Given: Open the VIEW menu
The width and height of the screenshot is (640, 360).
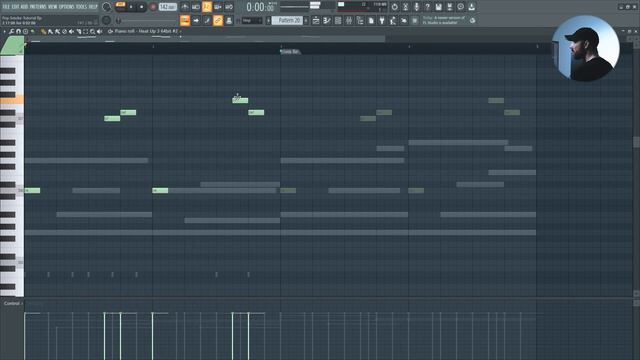Looking at the screenshot, I should (53, 7).
